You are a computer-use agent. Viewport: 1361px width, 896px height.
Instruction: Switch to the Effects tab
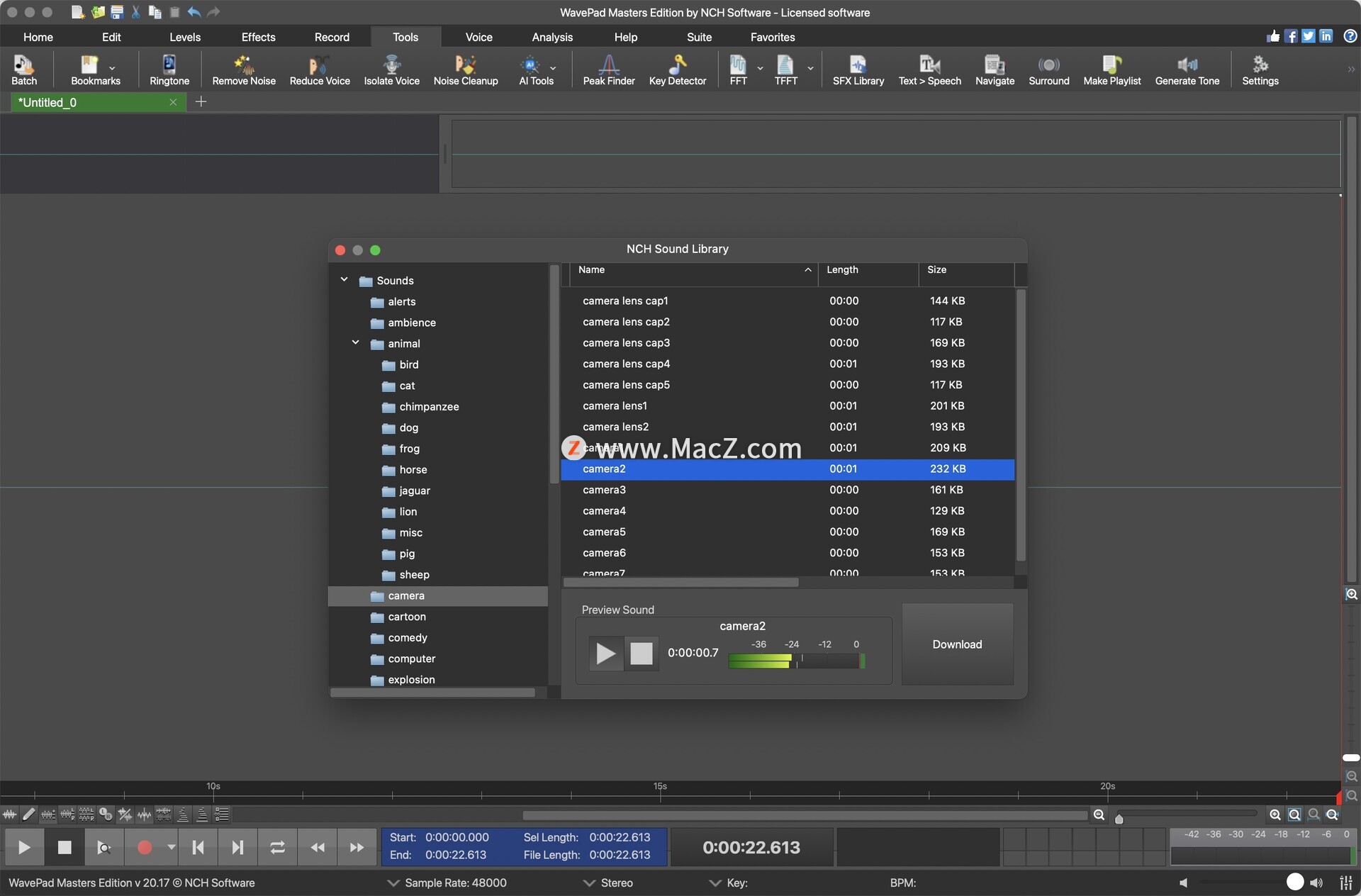tap(258, 37)
